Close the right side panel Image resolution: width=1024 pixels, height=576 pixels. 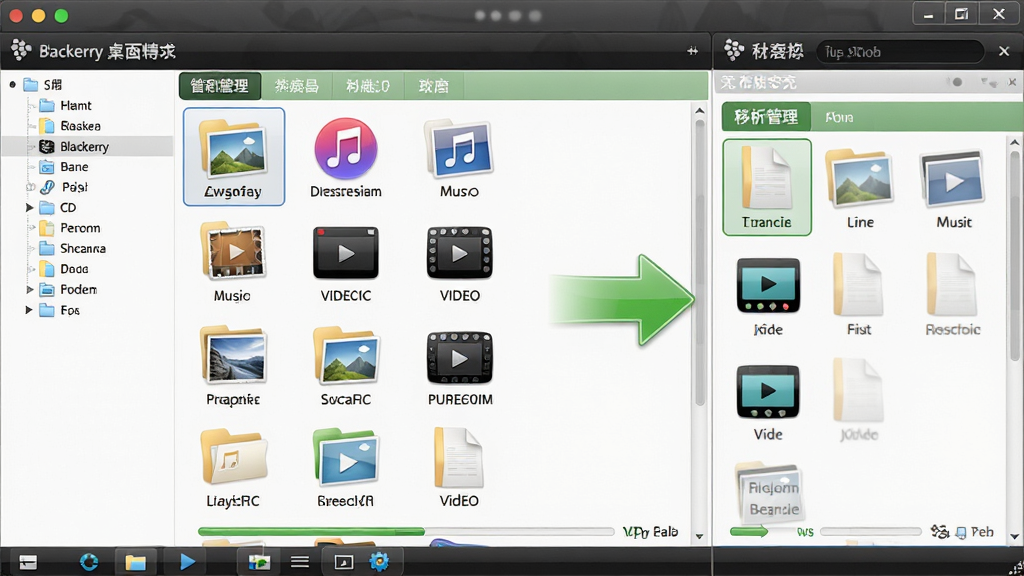click(1004, 51)
